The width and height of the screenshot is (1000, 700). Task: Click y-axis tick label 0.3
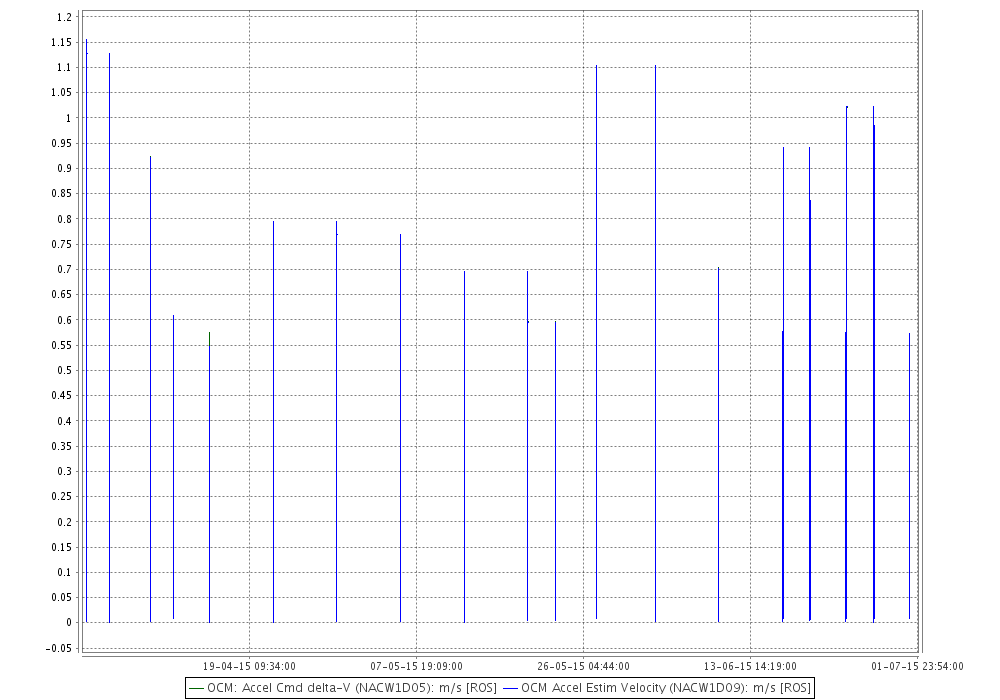click(64, 471)
